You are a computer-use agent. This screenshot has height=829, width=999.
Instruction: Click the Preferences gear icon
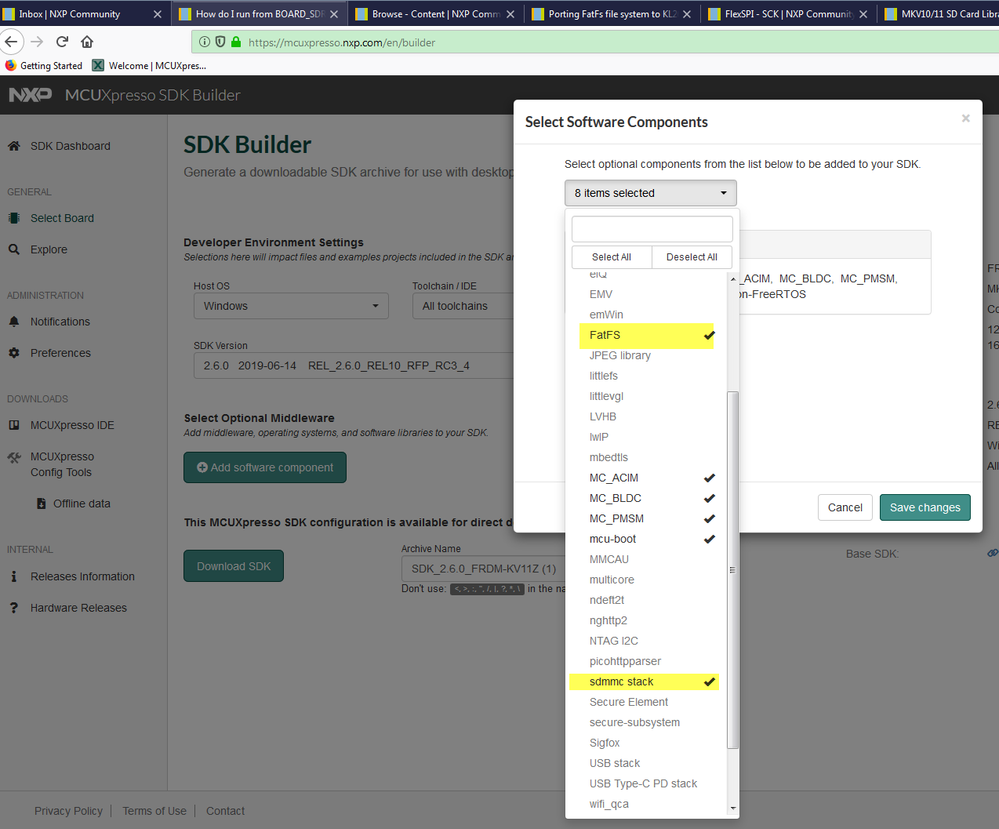coord(13,352)
